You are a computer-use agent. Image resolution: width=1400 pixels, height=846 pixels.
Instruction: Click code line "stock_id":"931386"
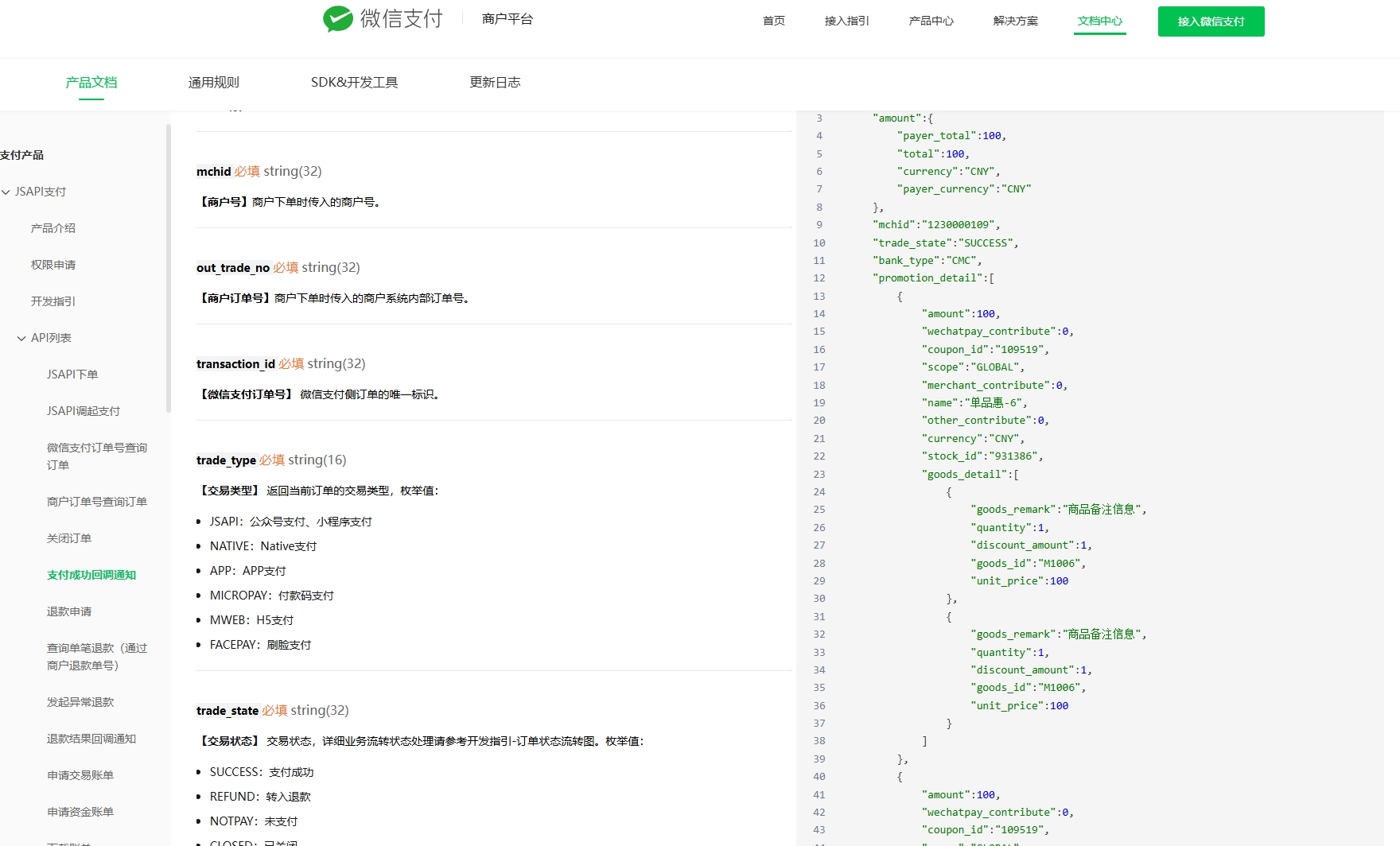click(982, 456)
